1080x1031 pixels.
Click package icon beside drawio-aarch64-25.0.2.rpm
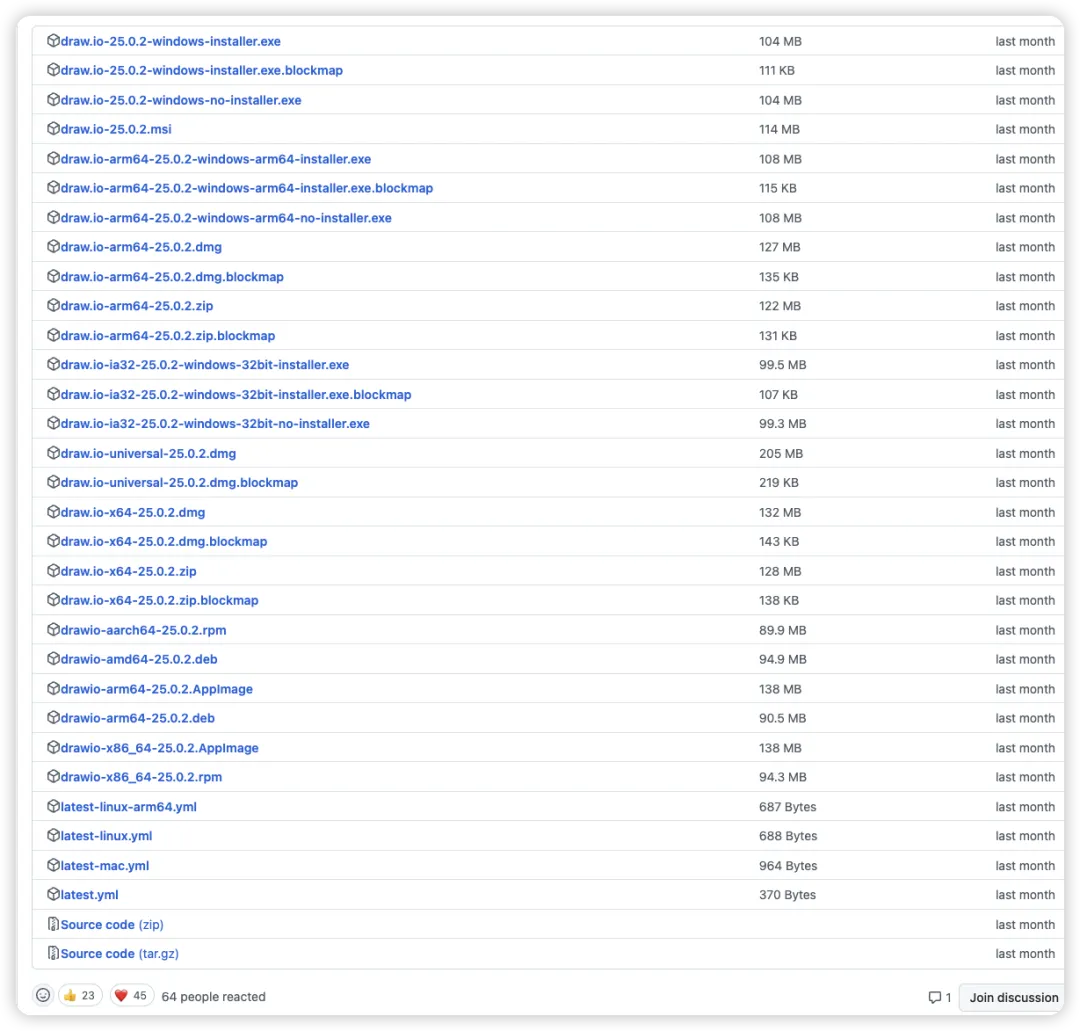[53, 629]
